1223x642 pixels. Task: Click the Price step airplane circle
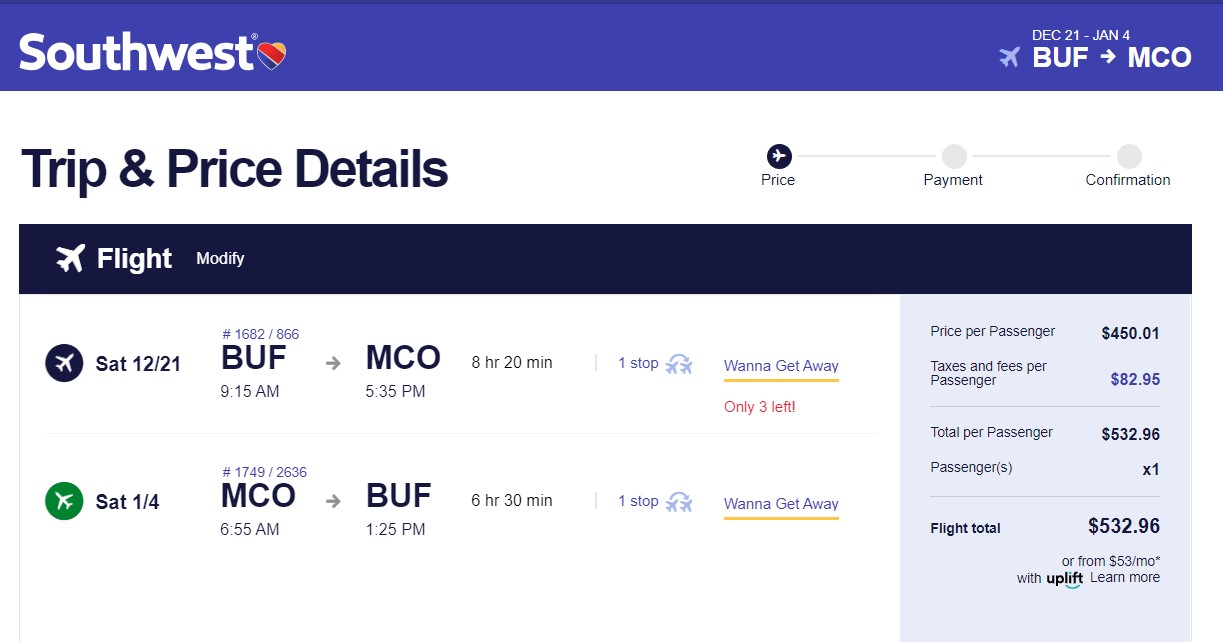click(x=779, y=156)
